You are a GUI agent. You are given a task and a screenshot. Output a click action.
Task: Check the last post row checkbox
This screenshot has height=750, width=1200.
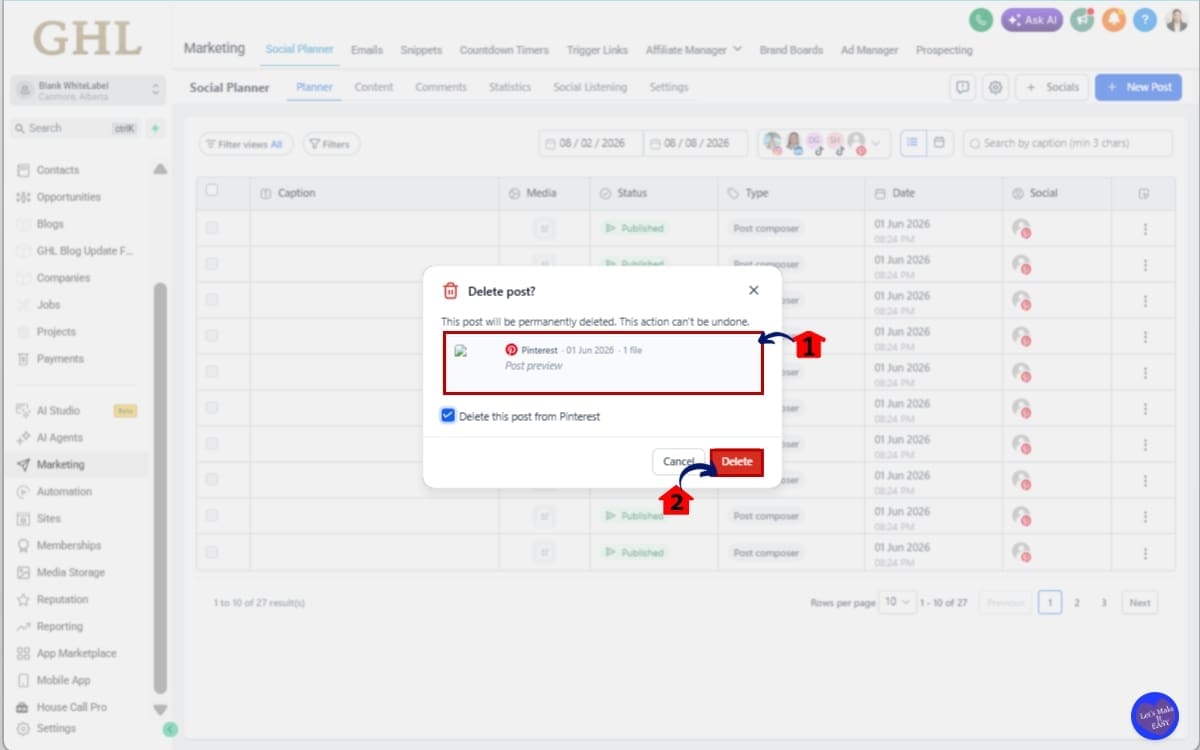click(211, 552)
